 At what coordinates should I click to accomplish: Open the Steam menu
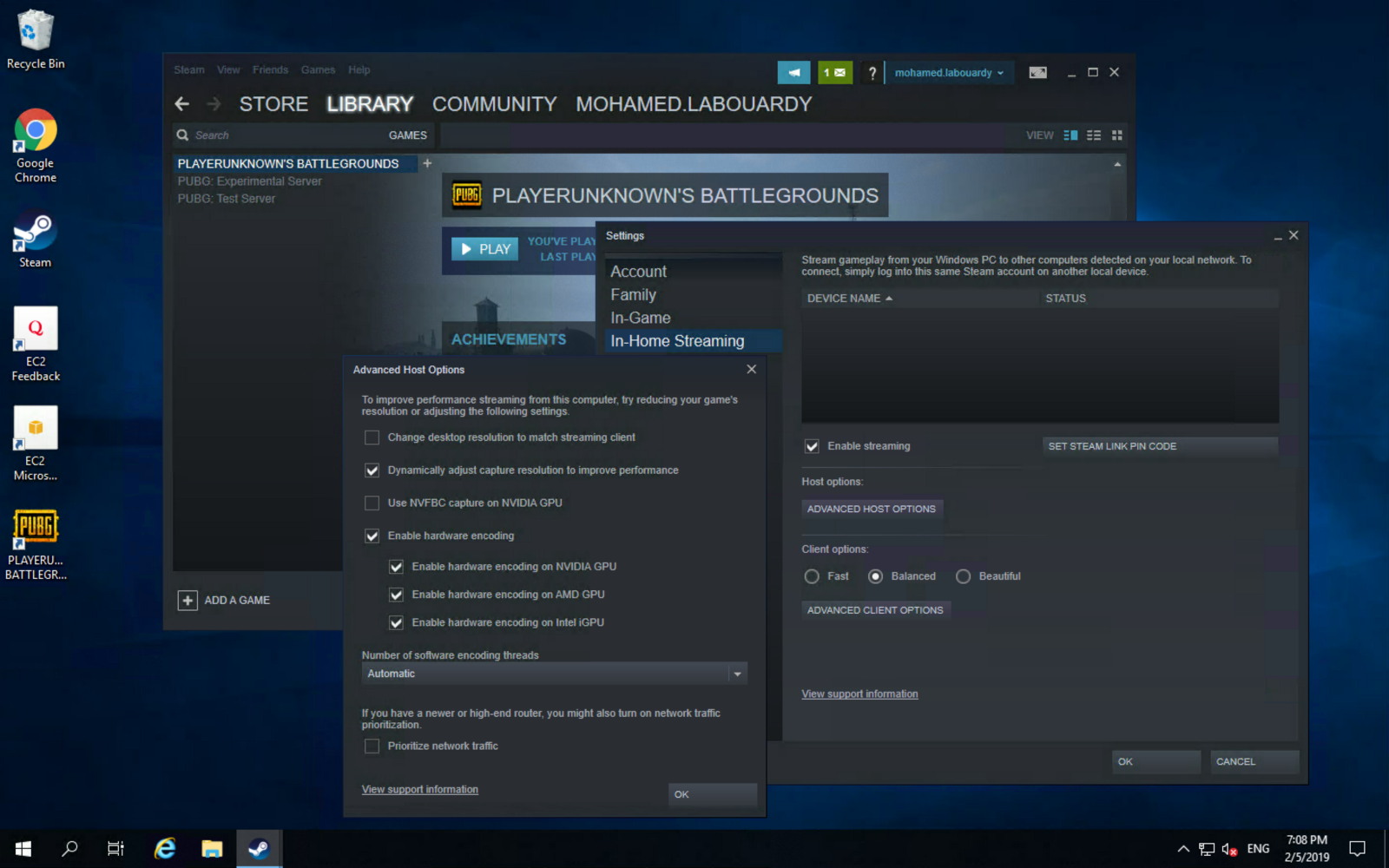point(189,70)
